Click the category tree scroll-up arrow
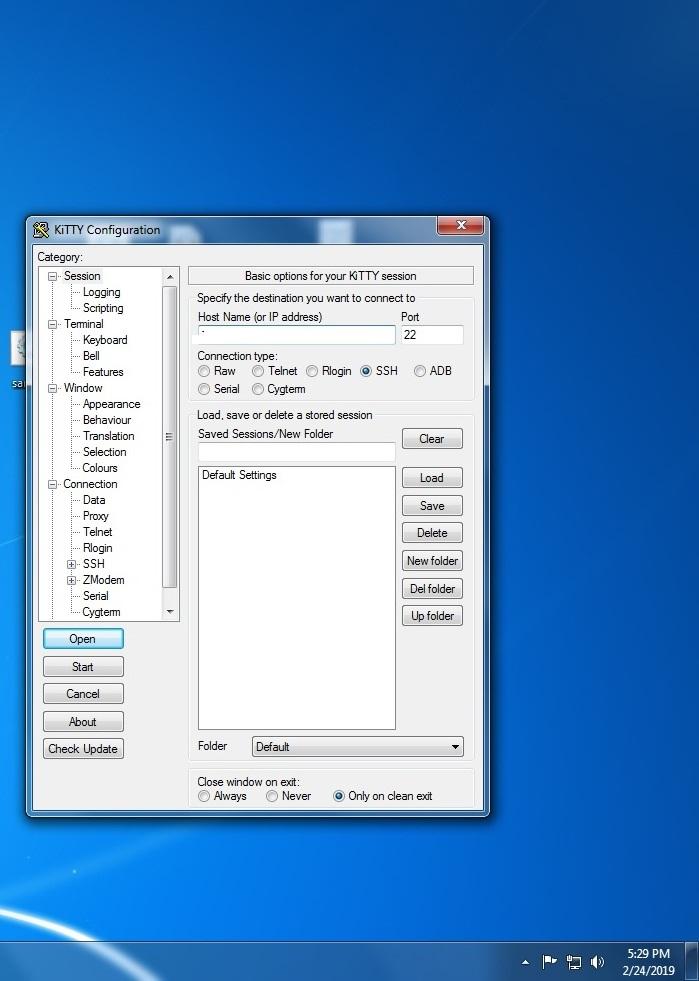This screenshot has height=981, width=699. point(170,277)
